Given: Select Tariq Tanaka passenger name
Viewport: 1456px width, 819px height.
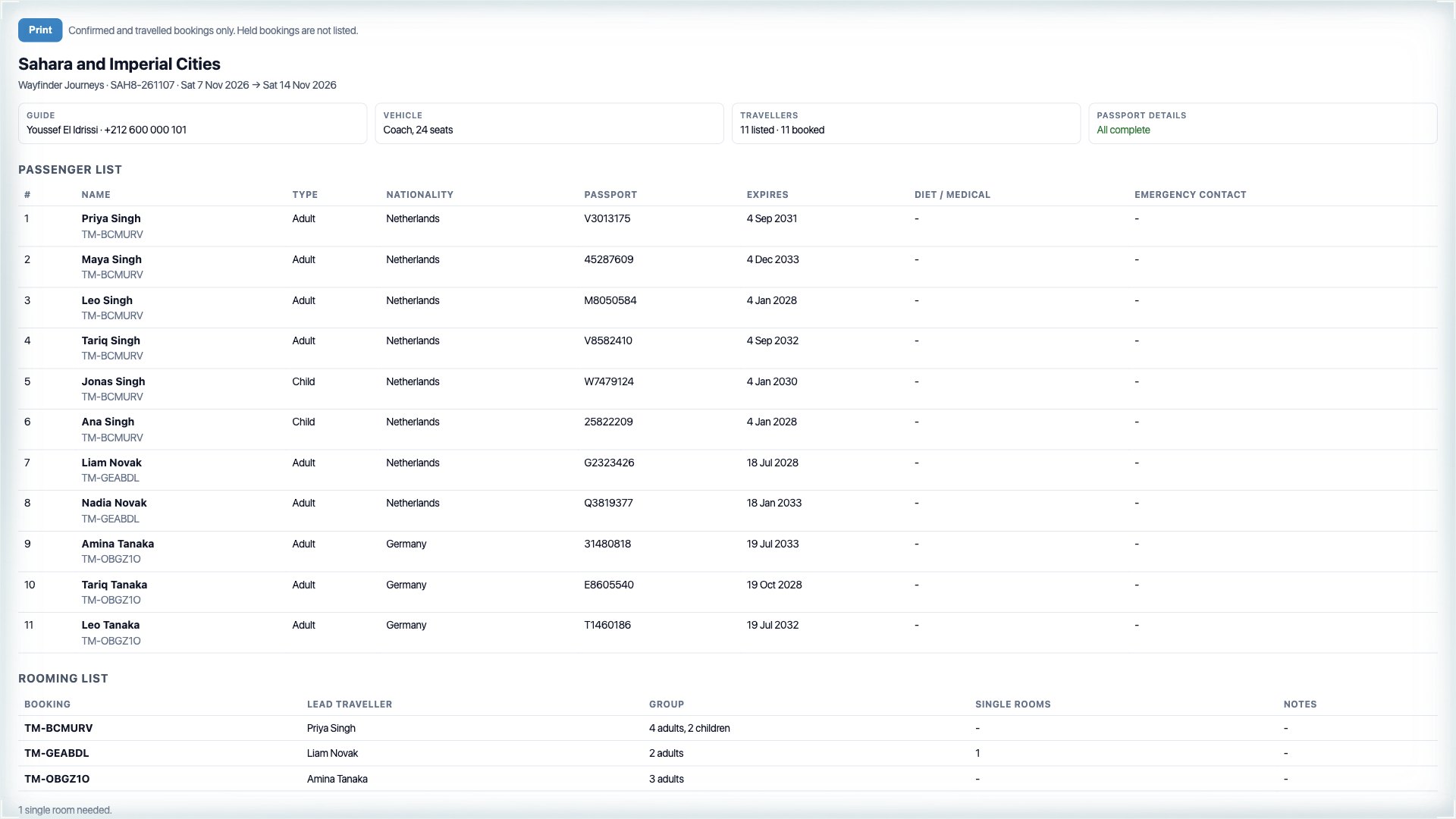Looking at the screenshot, I should (115, 585).
